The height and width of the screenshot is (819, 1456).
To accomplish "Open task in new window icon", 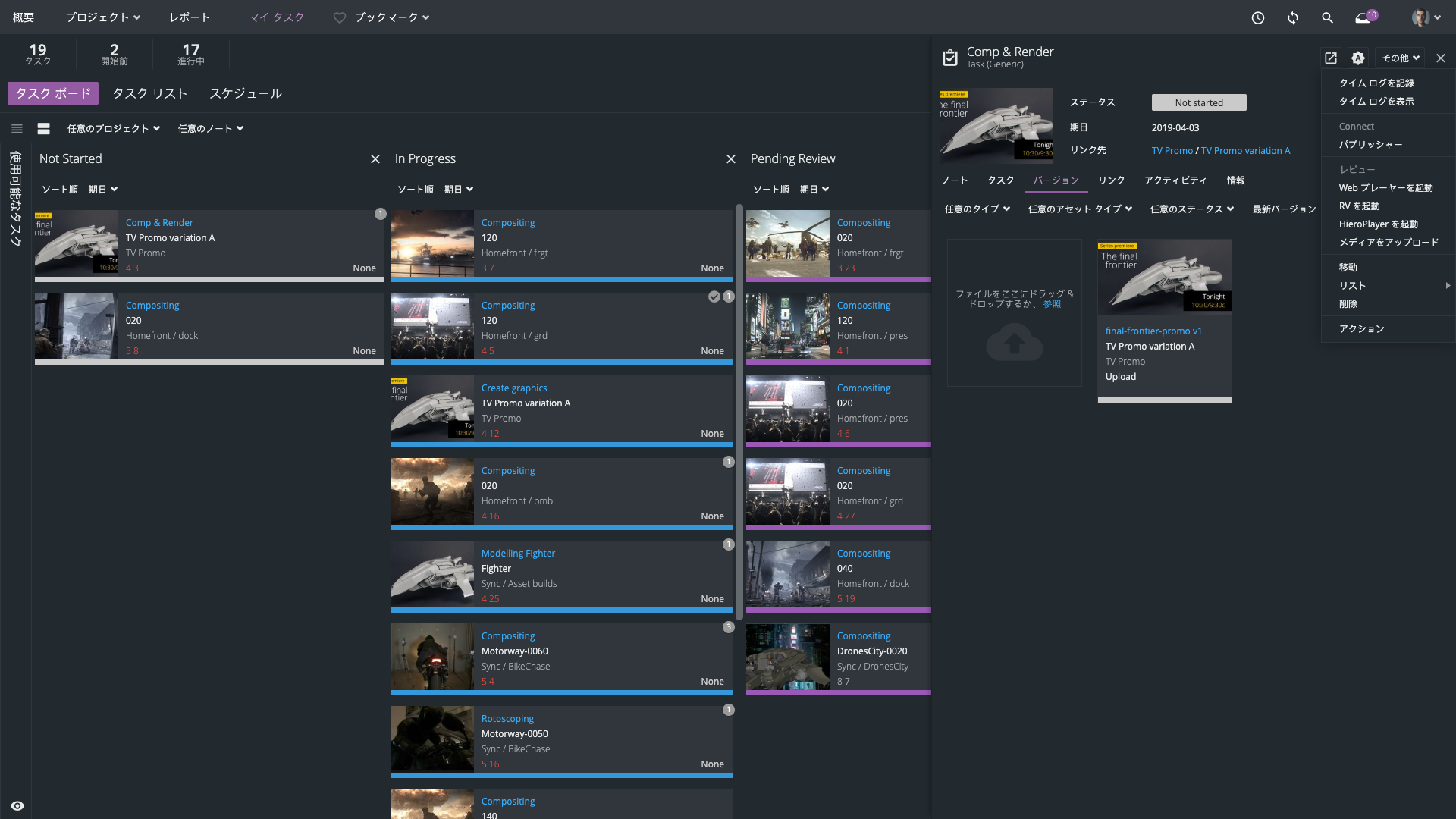I will pos(1331,58).
